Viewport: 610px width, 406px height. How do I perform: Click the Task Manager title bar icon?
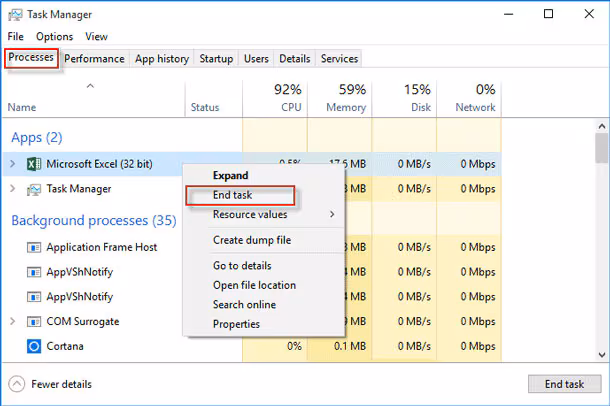coord(15,14)
